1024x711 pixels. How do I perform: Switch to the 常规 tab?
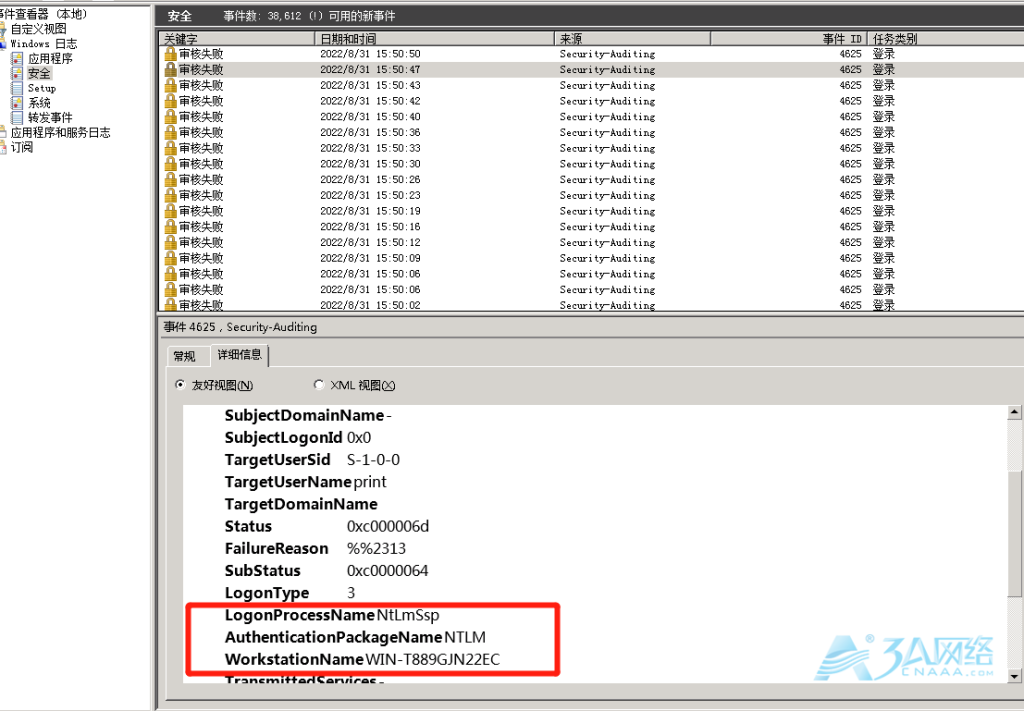coord(184,356)
